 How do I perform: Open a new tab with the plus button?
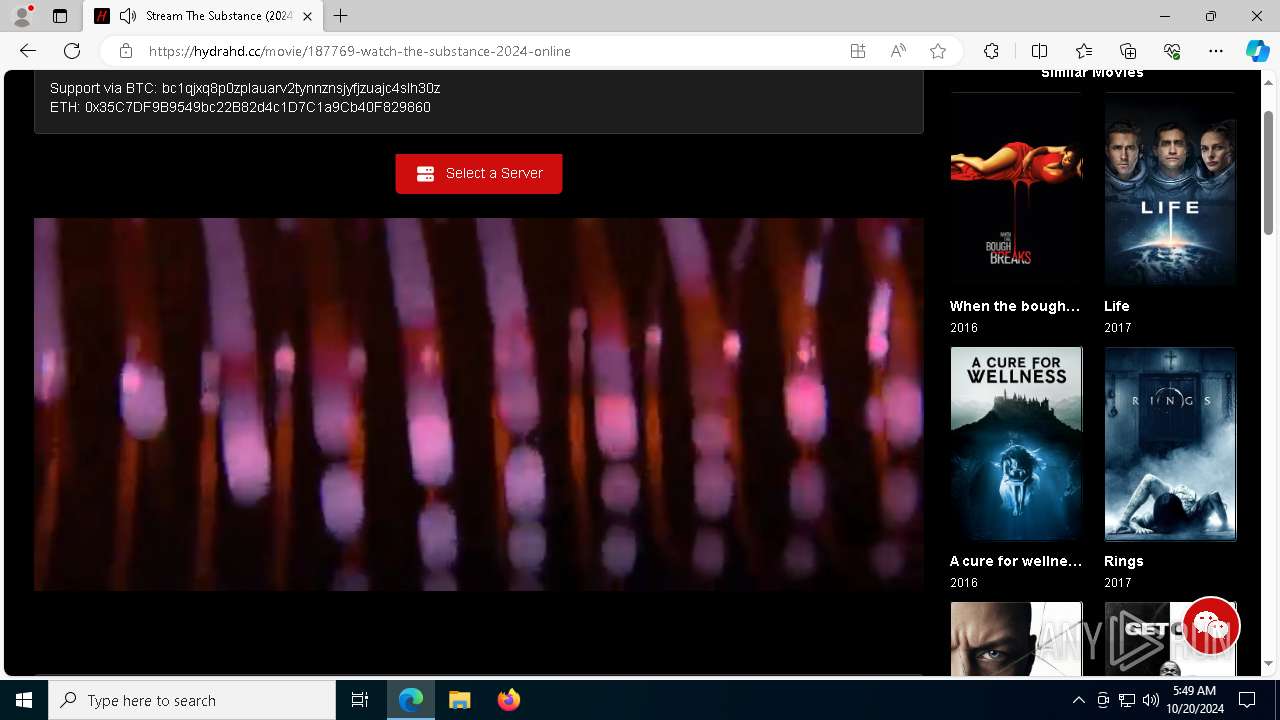pyautogui.click(x=341, y=16)
